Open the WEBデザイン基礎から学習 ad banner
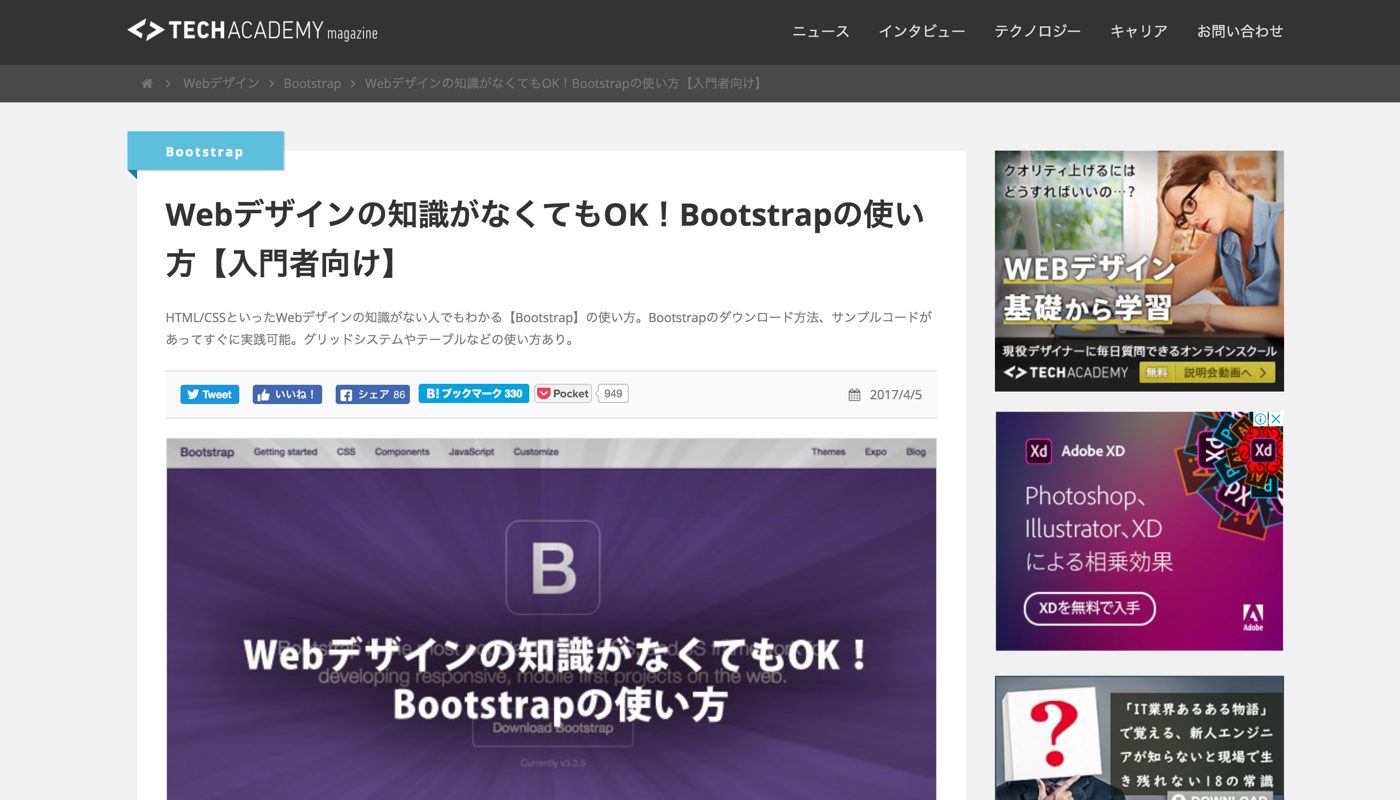 pyautogui.click(x=1139, y=271)
